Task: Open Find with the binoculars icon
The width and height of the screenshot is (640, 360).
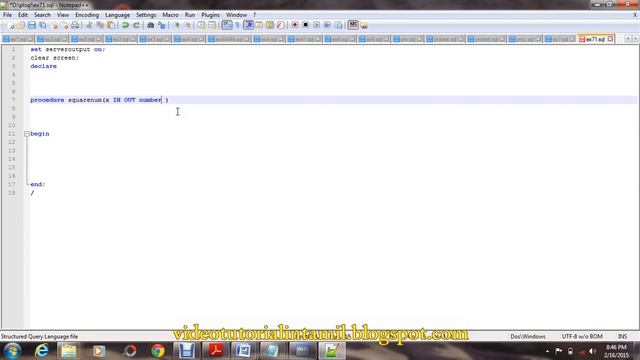Action: [x=151, y=25]
